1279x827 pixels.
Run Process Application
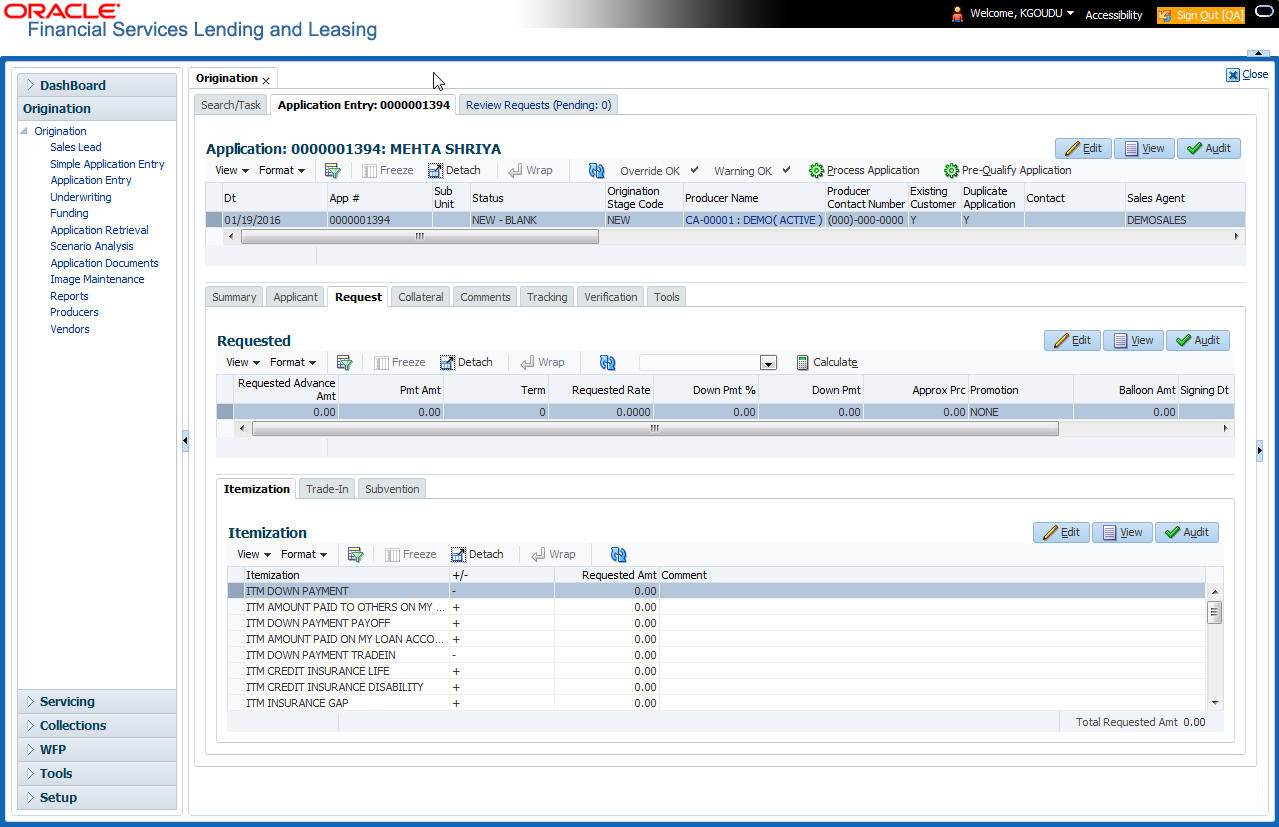pos(864,170)
